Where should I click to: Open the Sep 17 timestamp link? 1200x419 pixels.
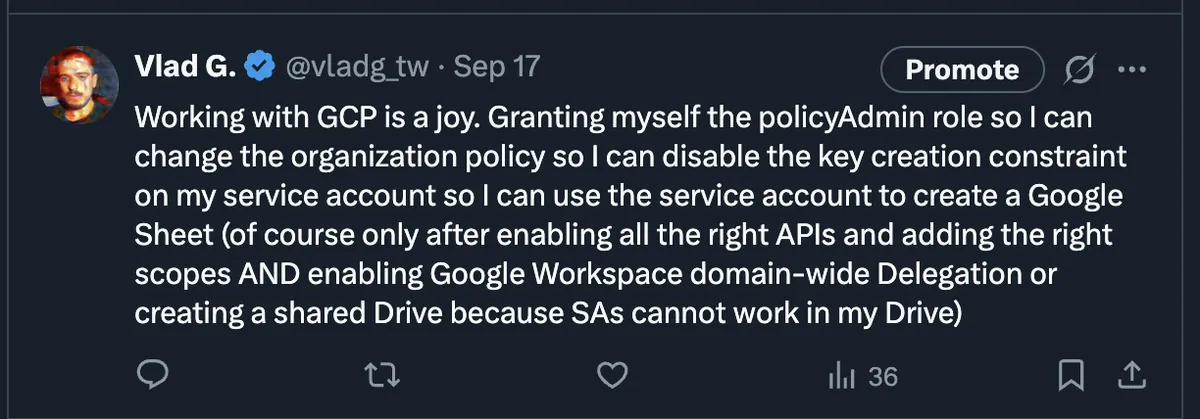497,67
